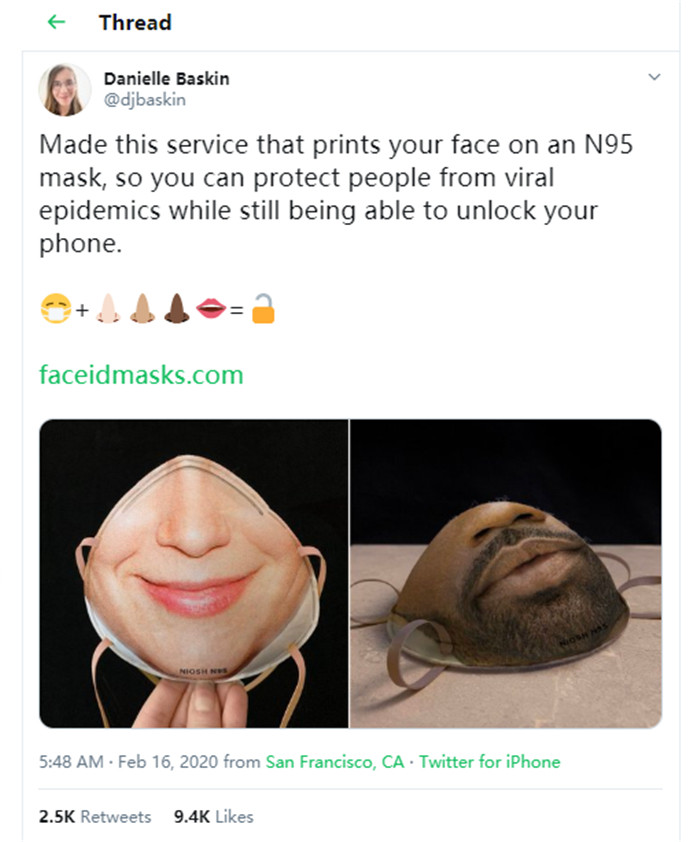Click the lips emoji in tweet

point(213,312)
